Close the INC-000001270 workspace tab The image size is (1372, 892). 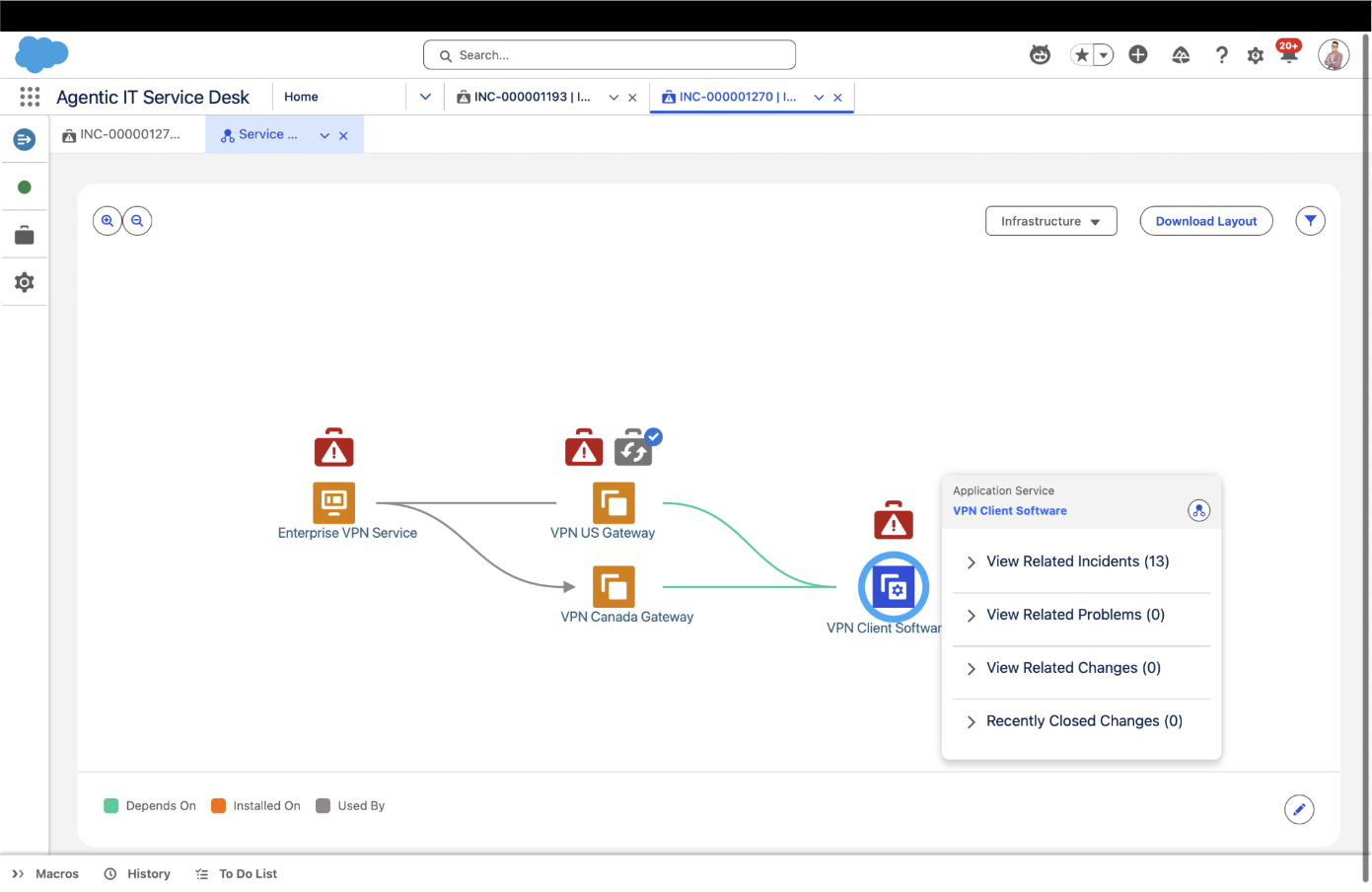(837, 98)
